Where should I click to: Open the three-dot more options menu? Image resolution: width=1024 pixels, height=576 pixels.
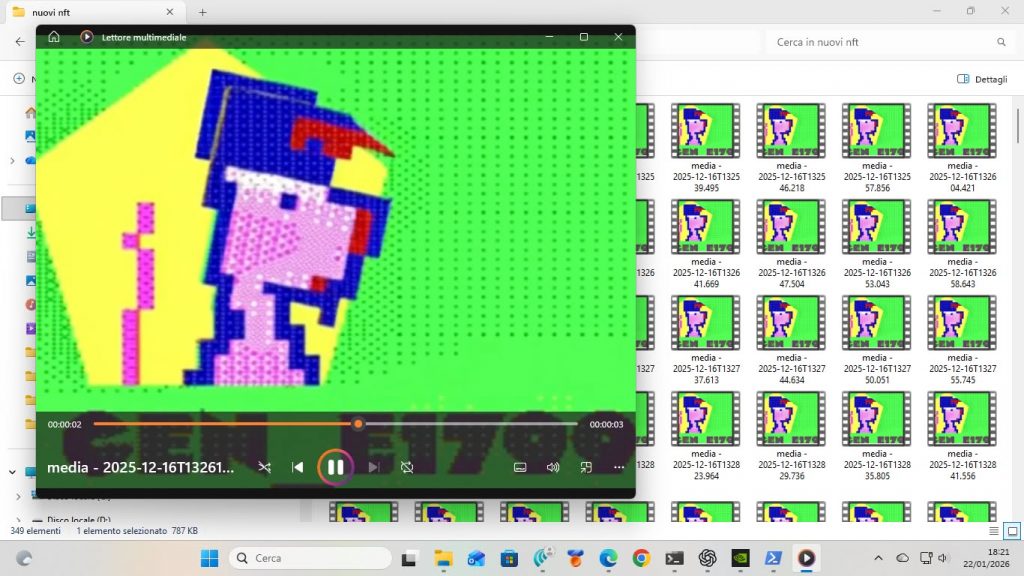tap(619, 467)
